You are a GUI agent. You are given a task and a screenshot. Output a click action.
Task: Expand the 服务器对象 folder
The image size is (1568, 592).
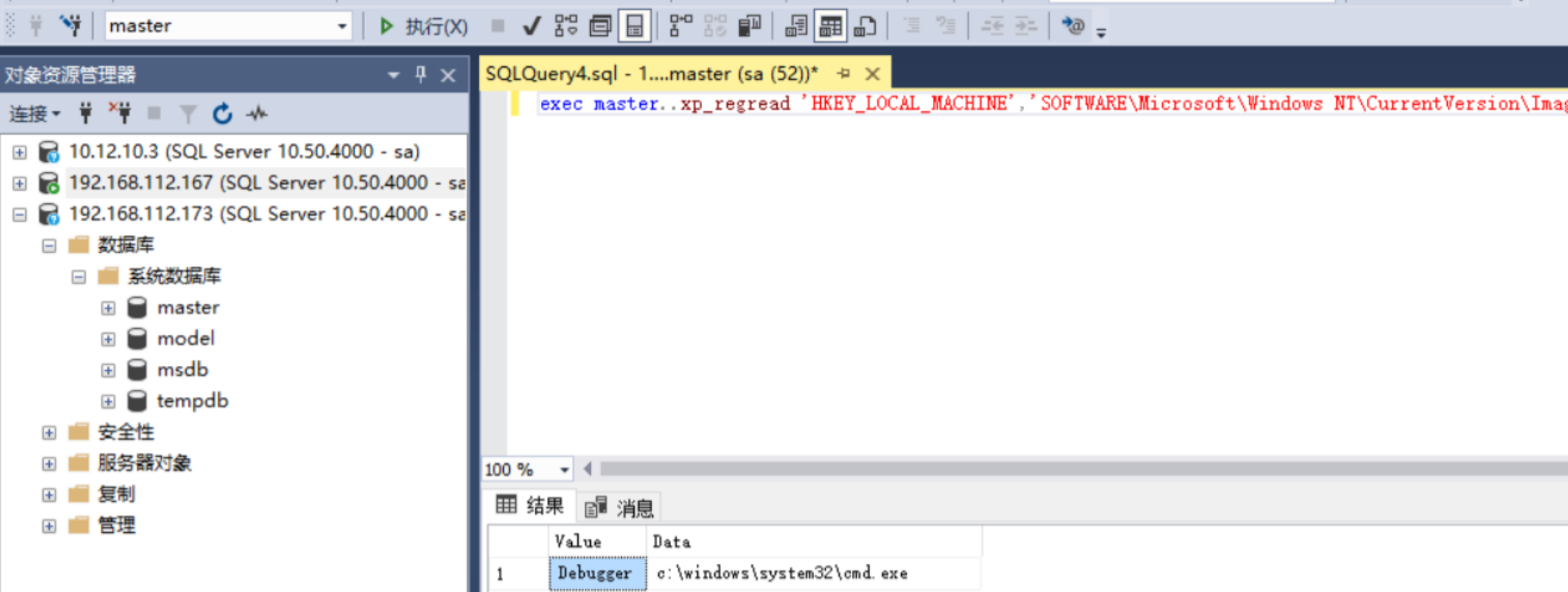49,464
